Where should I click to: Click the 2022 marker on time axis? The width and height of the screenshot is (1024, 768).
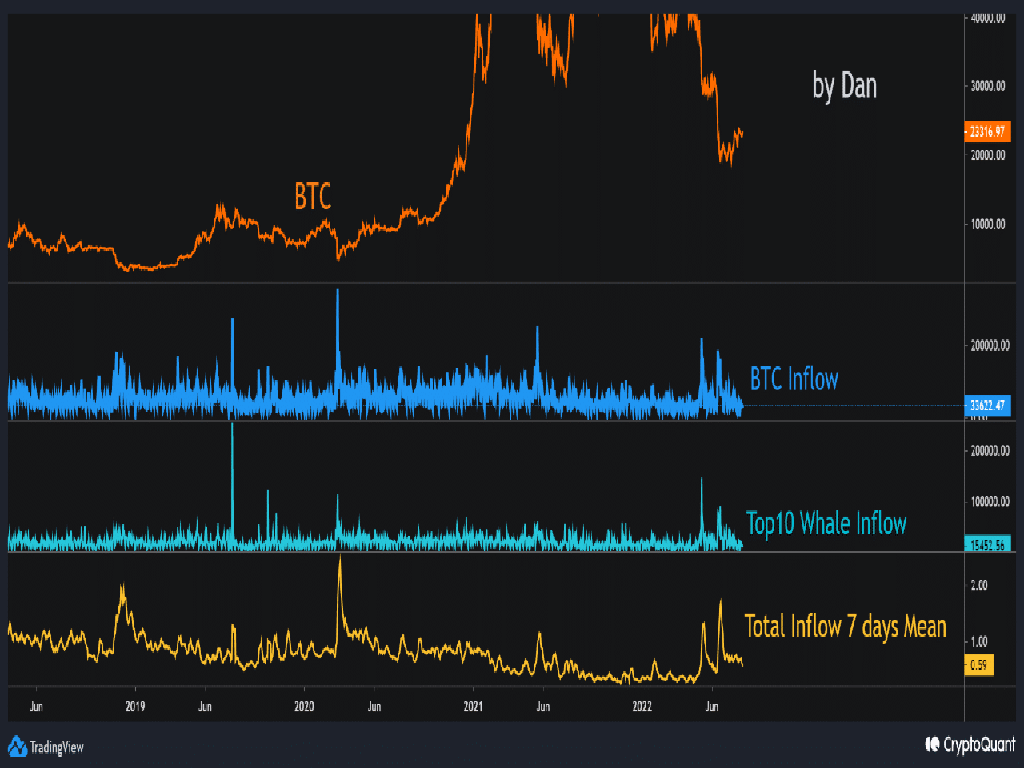click(x=643, y=705)
